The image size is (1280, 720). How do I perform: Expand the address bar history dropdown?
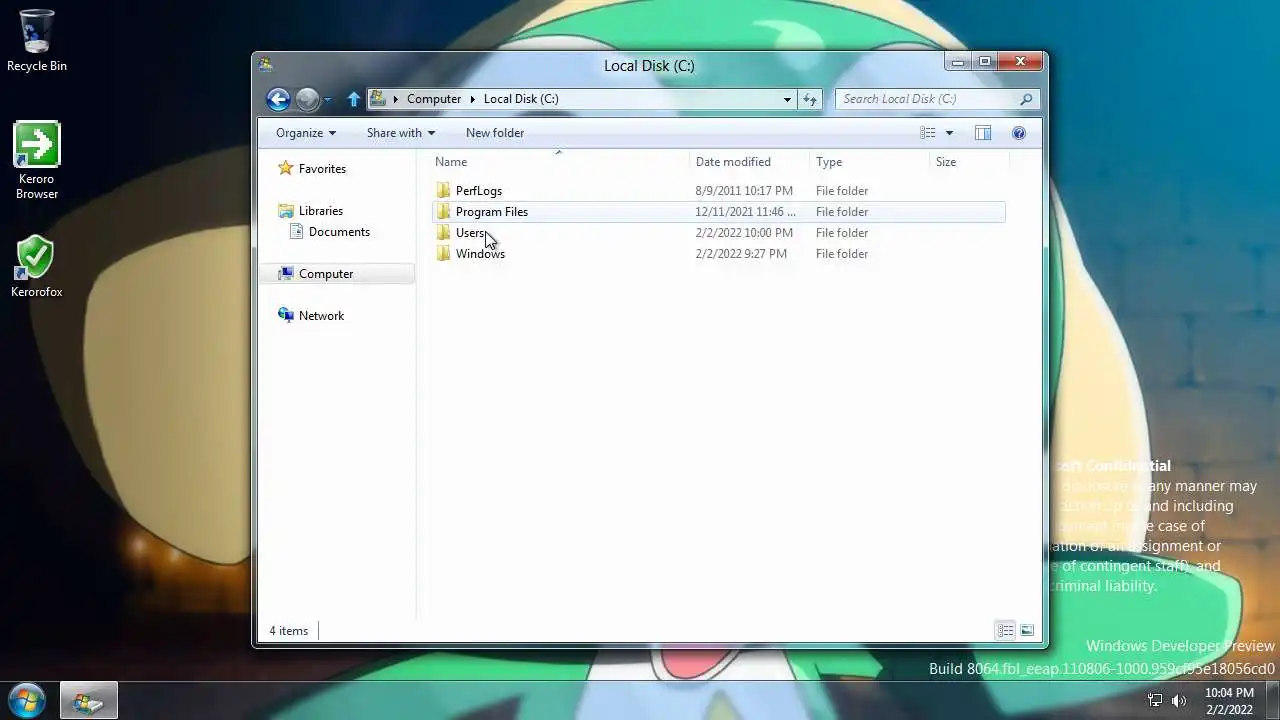click(787, 99)
